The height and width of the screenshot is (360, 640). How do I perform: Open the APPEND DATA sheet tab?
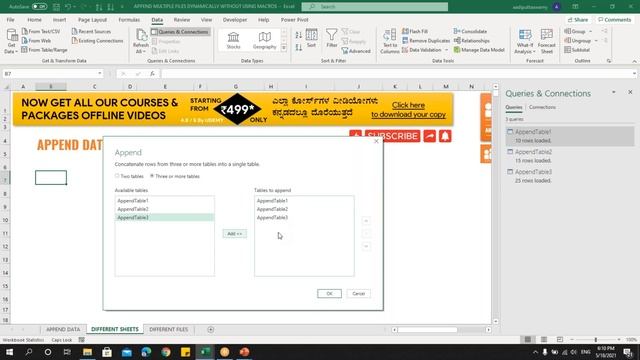click(x=63, y=329)
